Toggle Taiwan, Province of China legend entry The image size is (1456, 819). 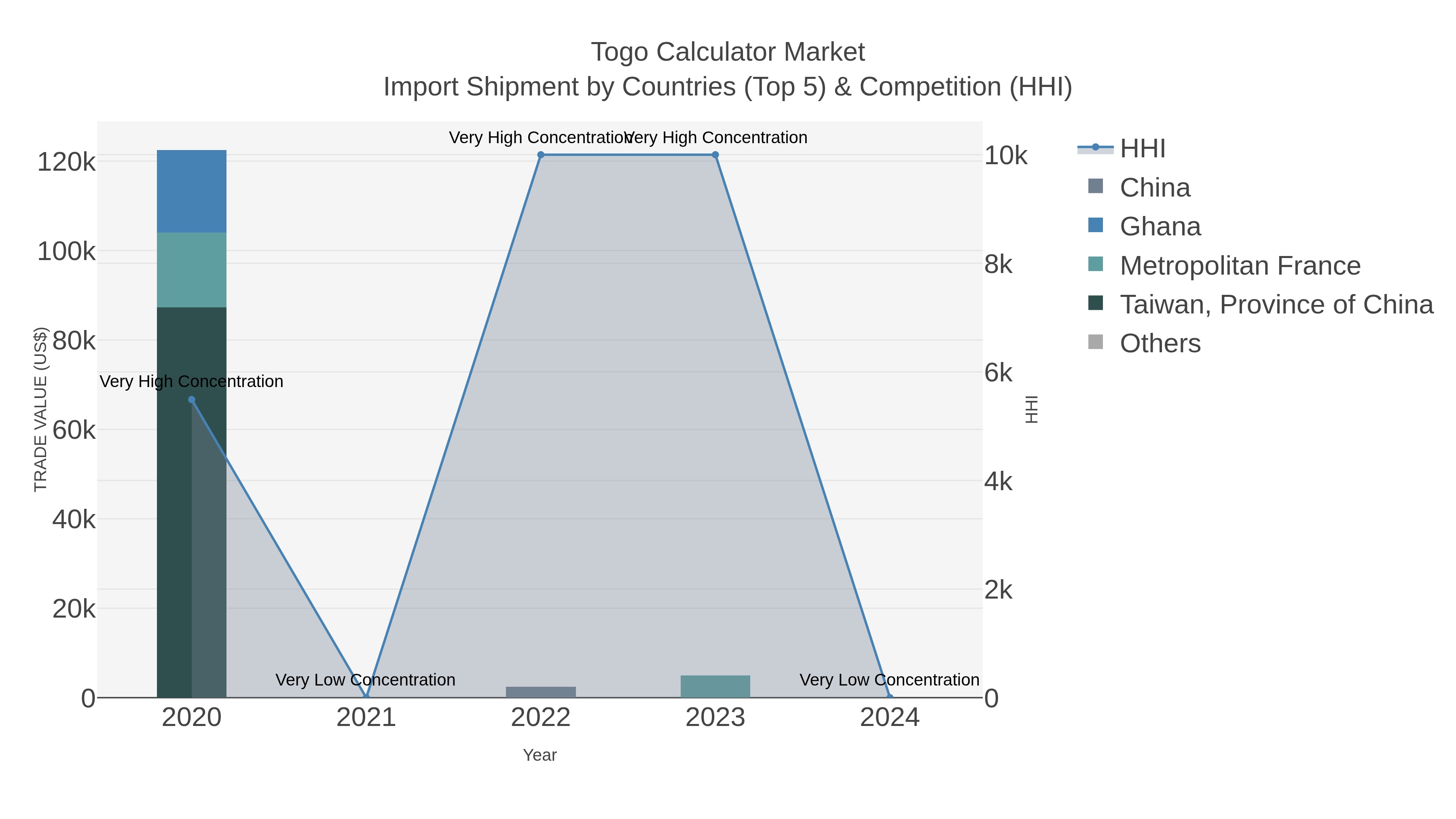click(x=1260, y=305)
